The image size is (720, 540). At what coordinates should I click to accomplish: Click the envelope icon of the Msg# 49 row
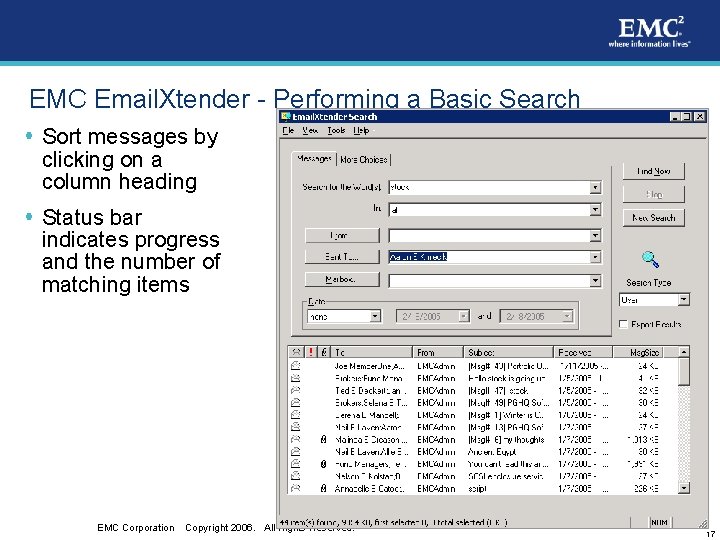296,403
